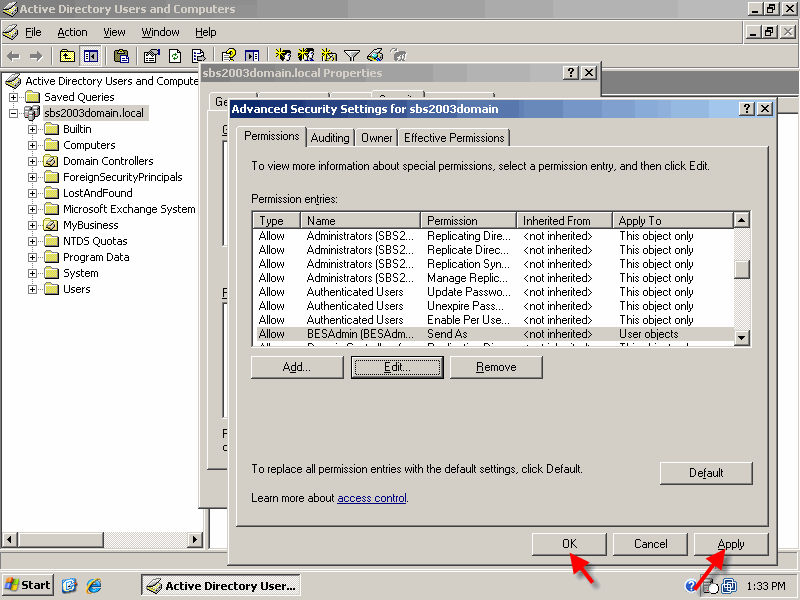
Task: Select the Program Data tree item
Action: click(x=96, y=257)
